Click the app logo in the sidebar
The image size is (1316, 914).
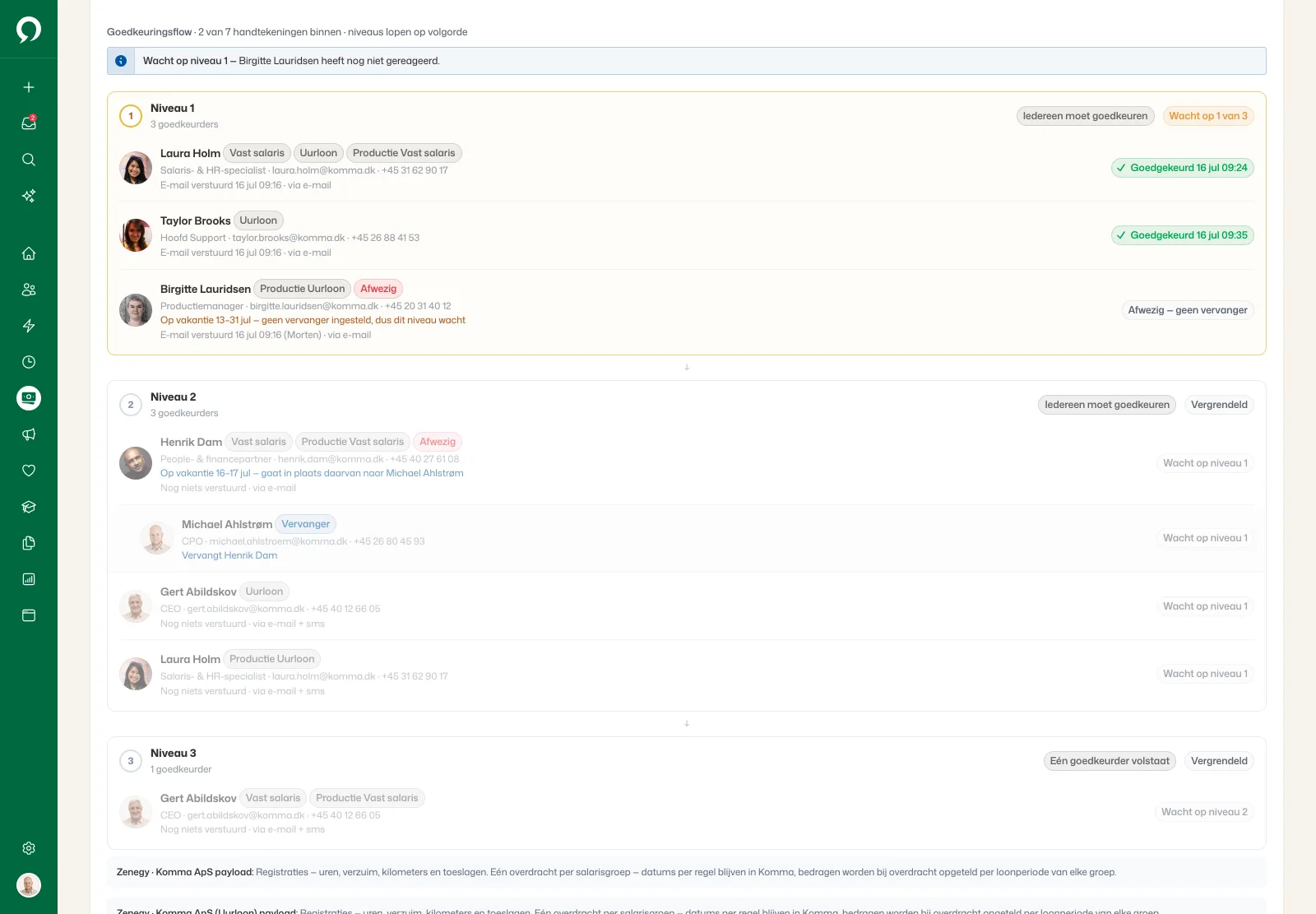pos(29,30)
